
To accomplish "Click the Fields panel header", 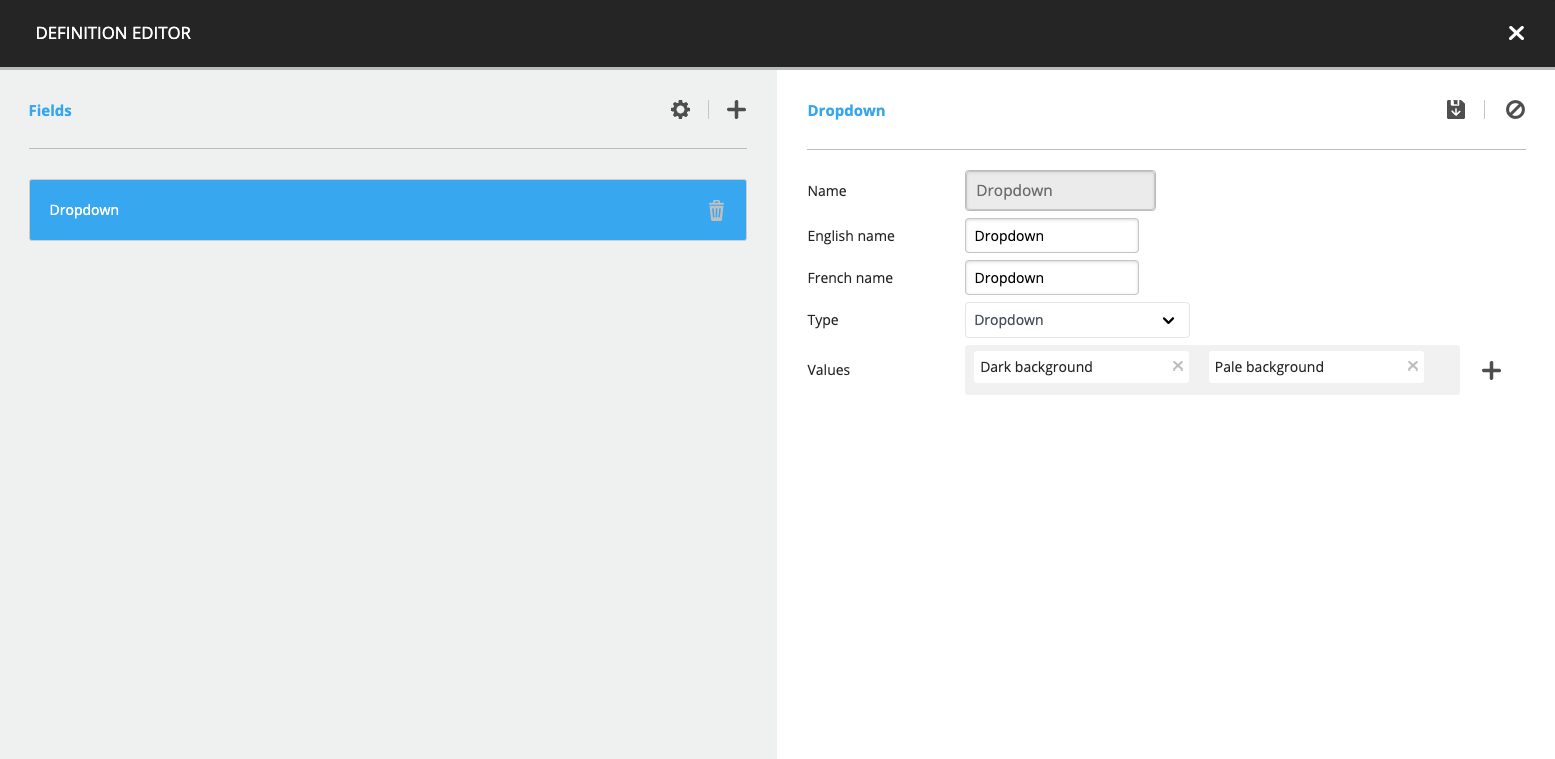I will (x=50, y=110).
